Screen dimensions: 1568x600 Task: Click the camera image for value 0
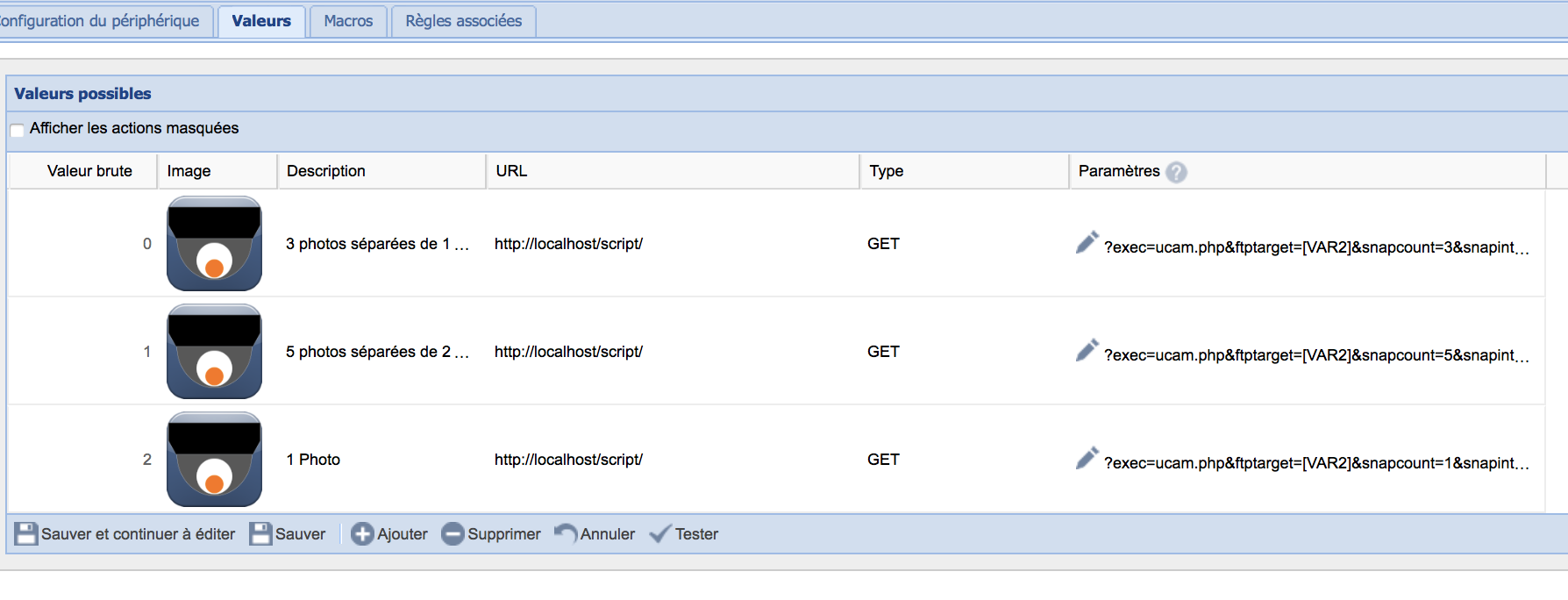pos(214,244)
